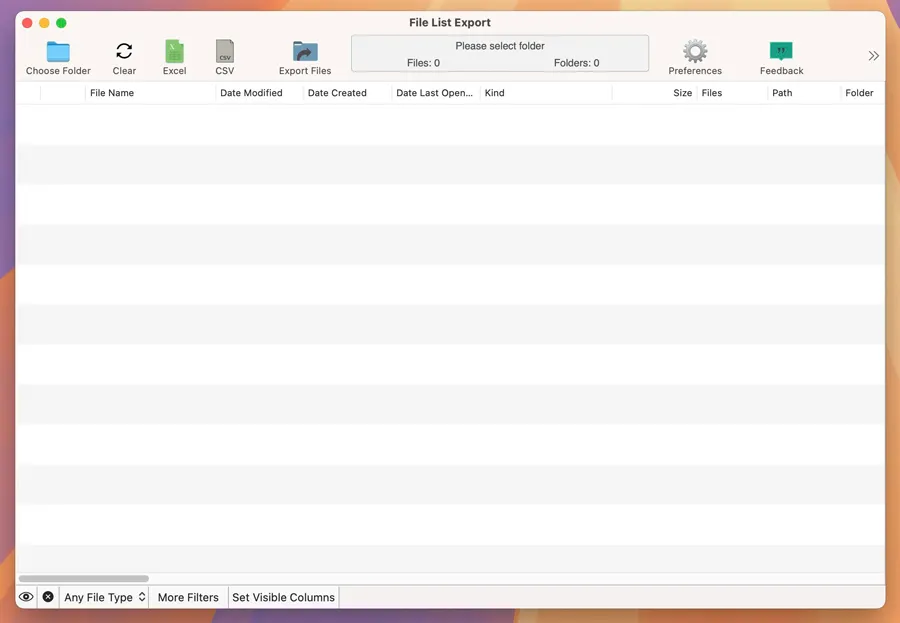
Task: Export list to Excel
Action: [x=174, y=52]
